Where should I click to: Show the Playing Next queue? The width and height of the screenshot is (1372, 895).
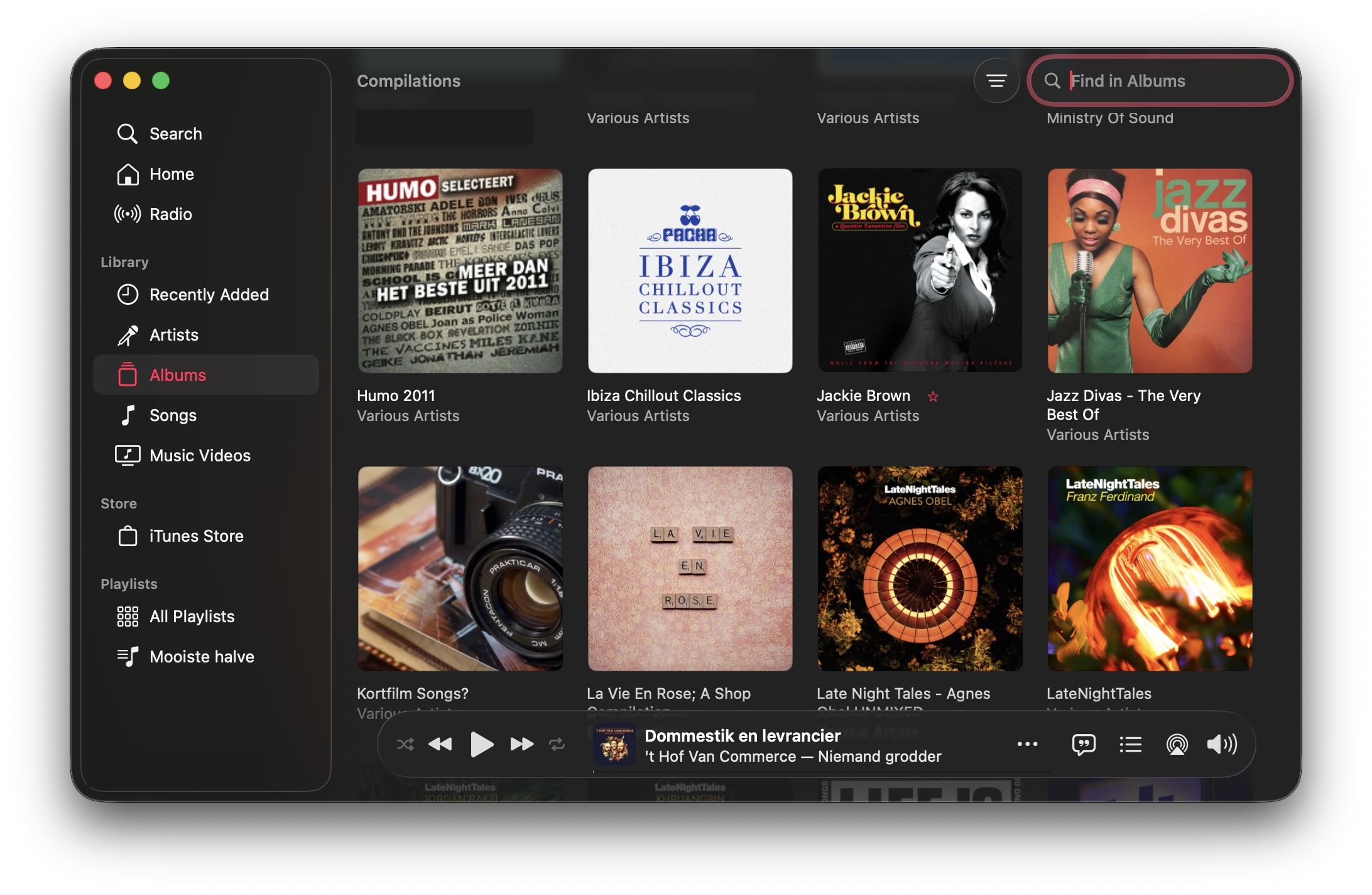tap(1130, 745)
